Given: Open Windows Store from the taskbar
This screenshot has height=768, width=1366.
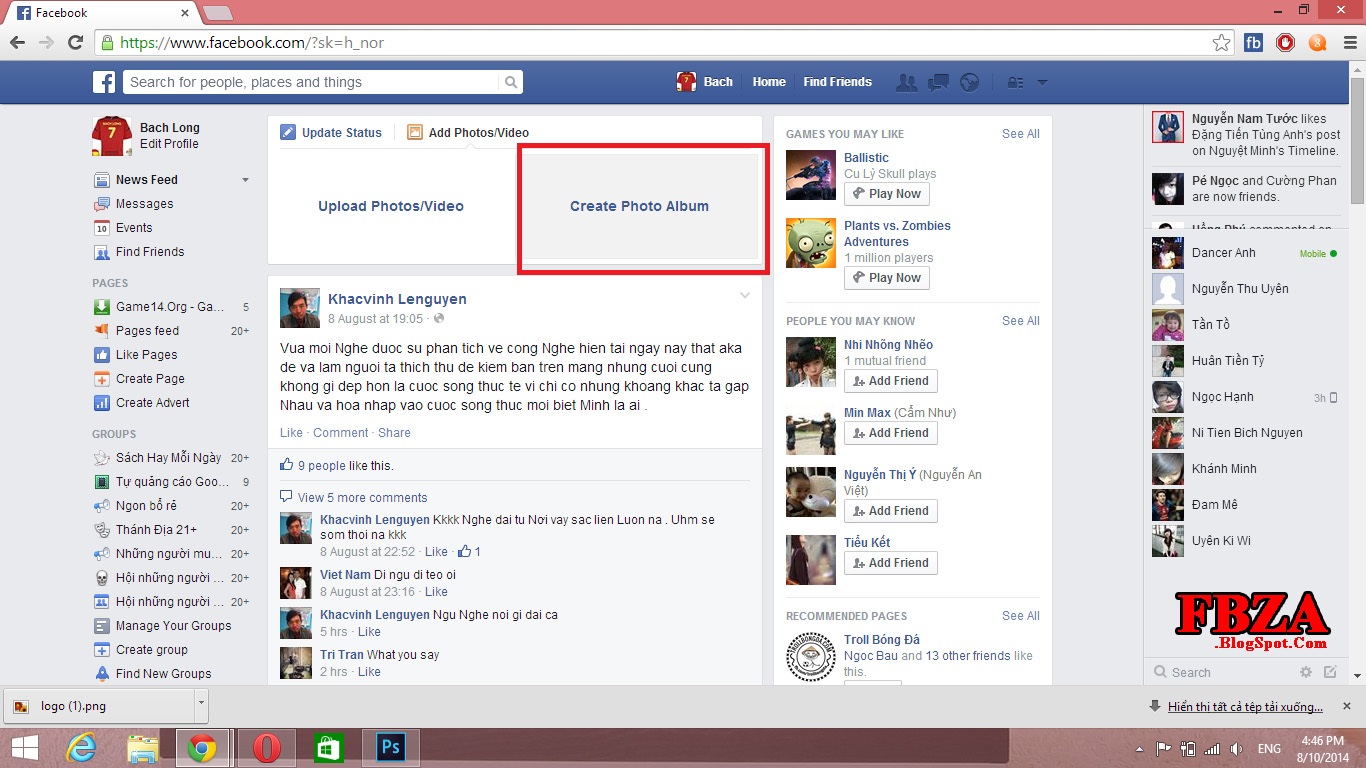Looking at the screenshot, I should coord(328,748).
